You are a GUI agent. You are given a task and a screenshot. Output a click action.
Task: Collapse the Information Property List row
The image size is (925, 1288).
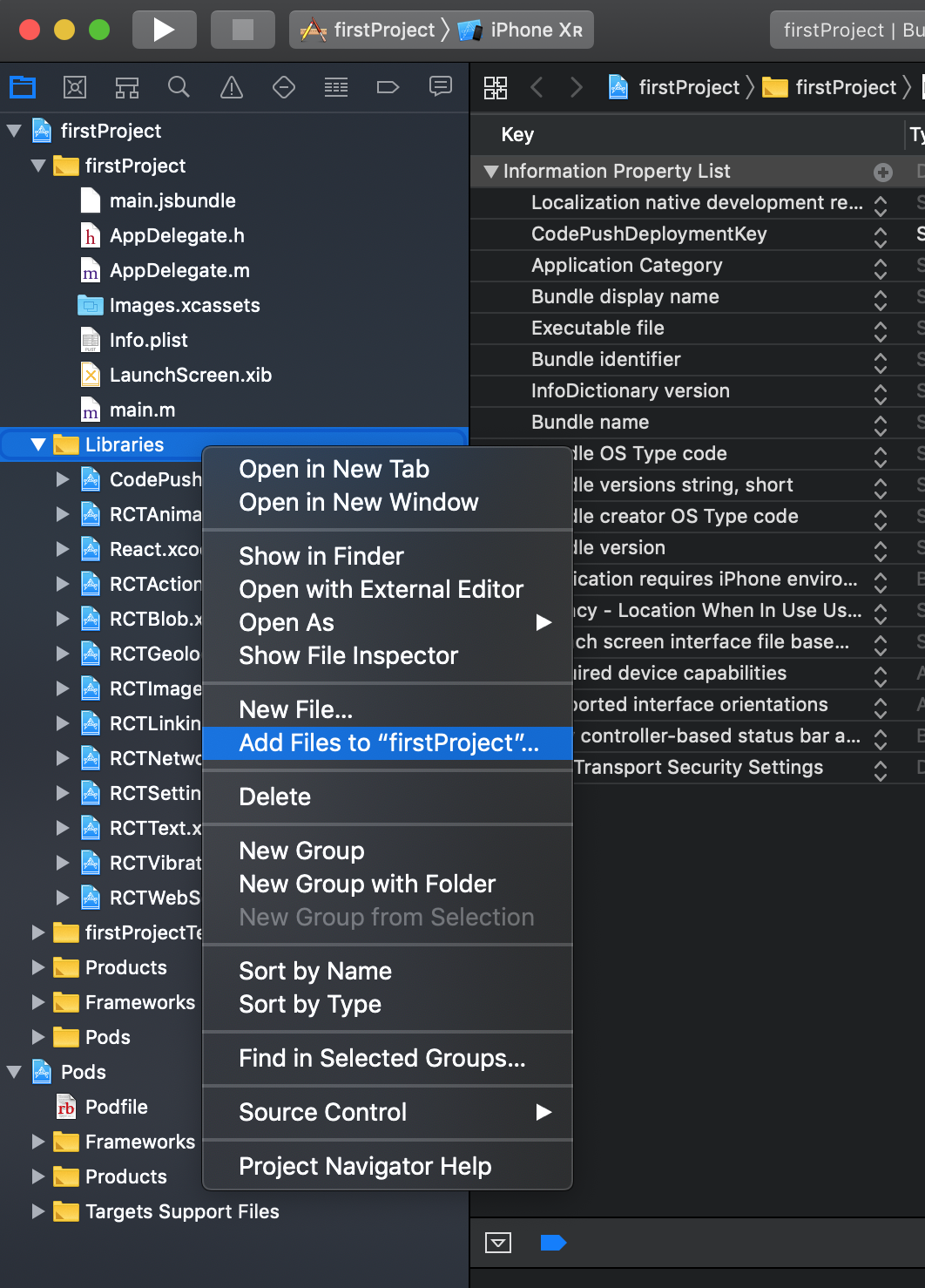pos(491,172)
